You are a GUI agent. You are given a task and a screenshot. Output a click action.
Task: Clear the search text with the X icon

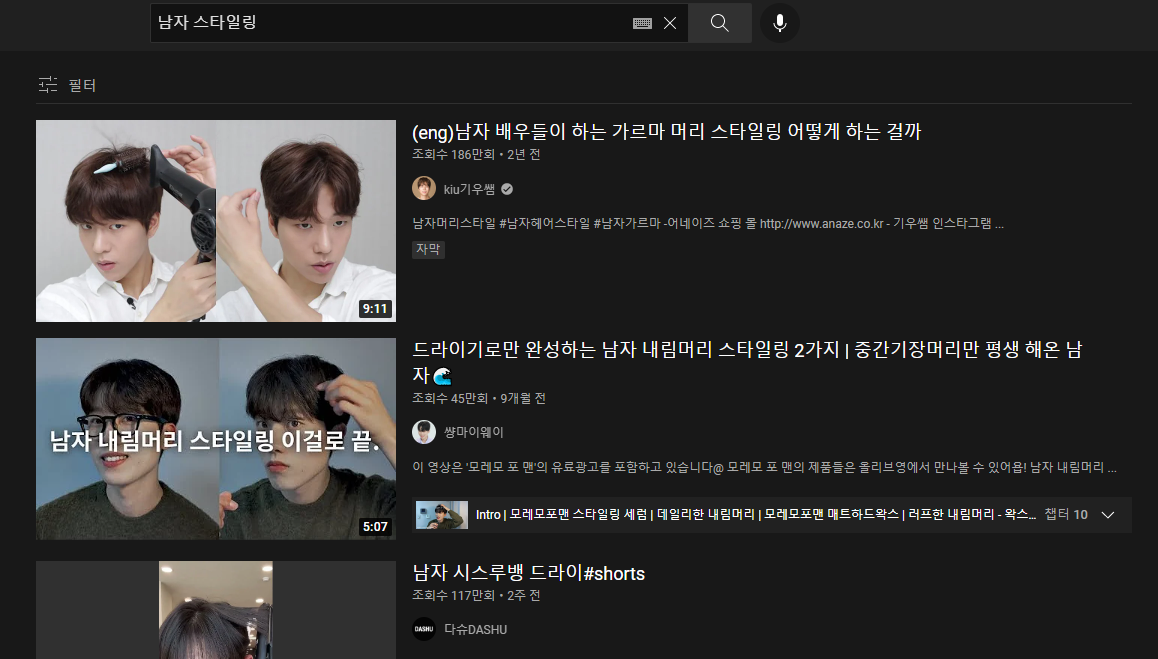pyautogui.click(x=670, y=23)
